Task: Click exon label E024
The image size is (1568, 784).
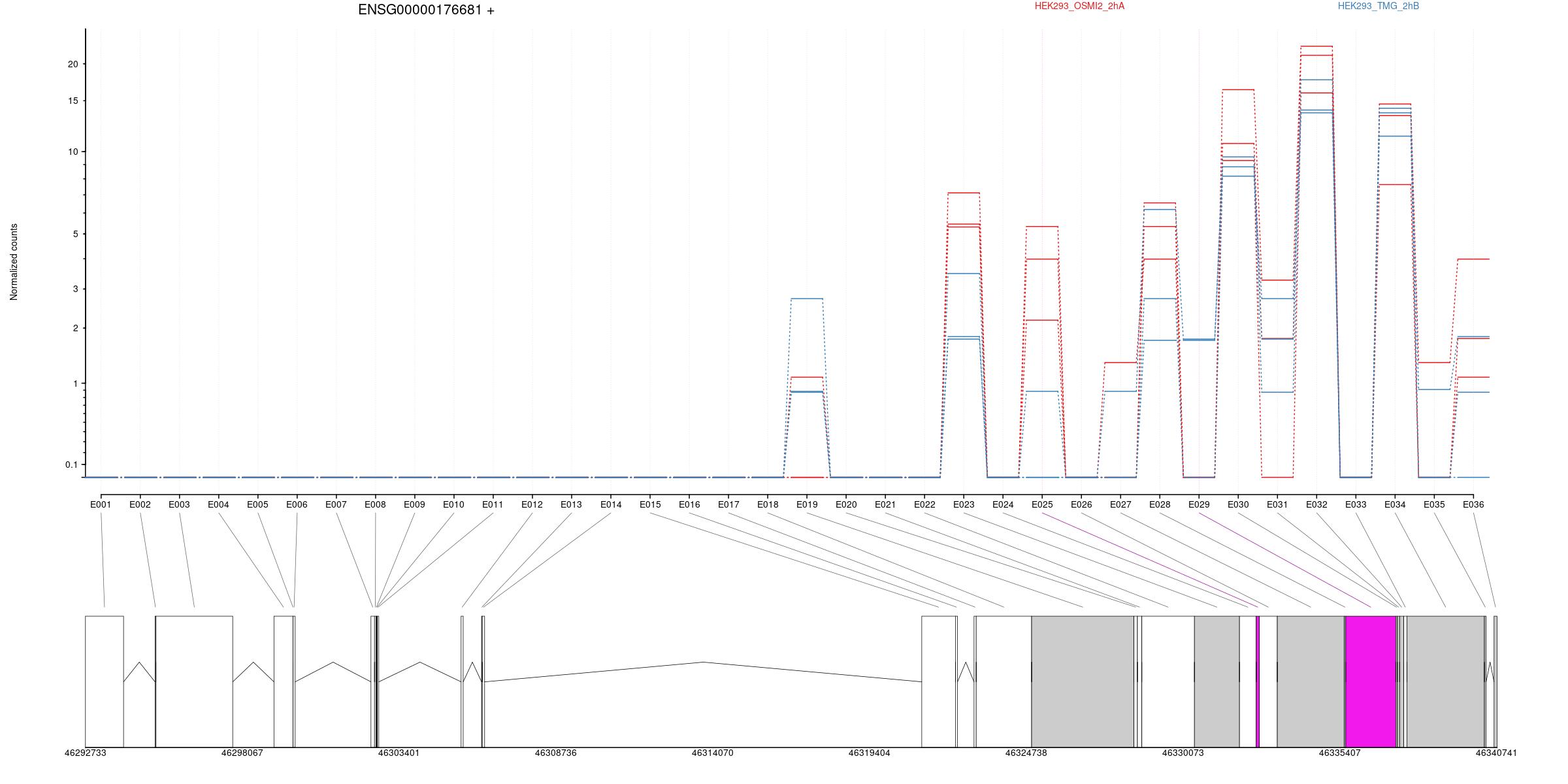Action: [x=1003, y=504]
